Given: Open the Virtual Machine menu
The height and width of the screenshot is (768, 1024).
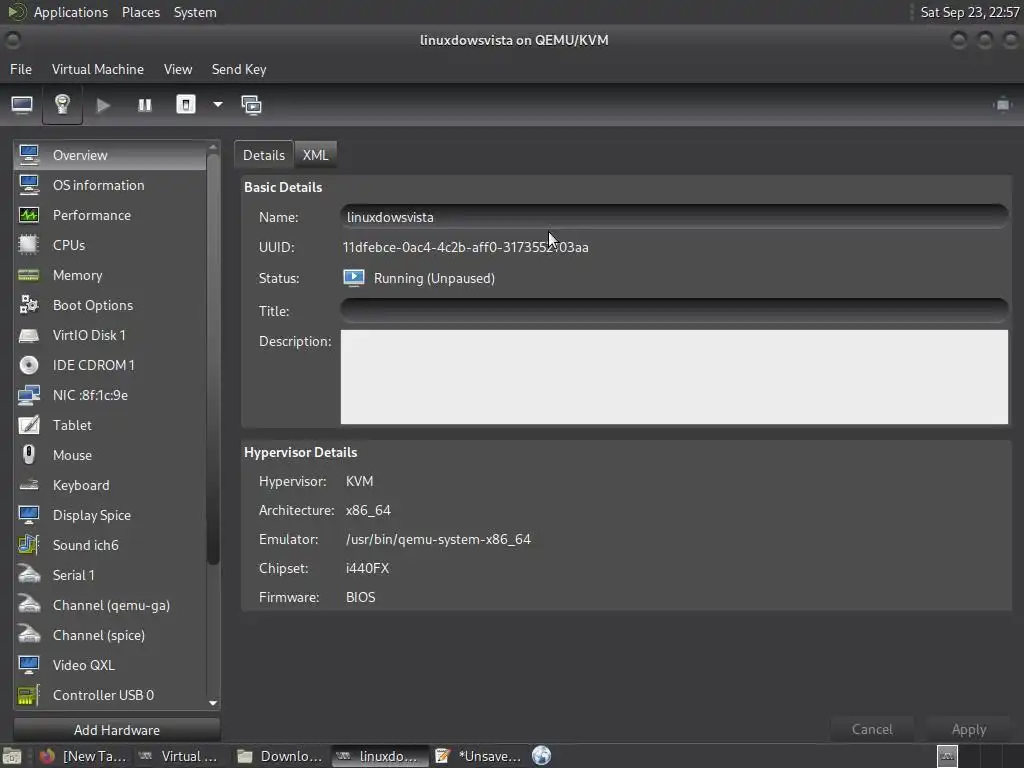Looking at the screenshot, I should click(98, 69).
